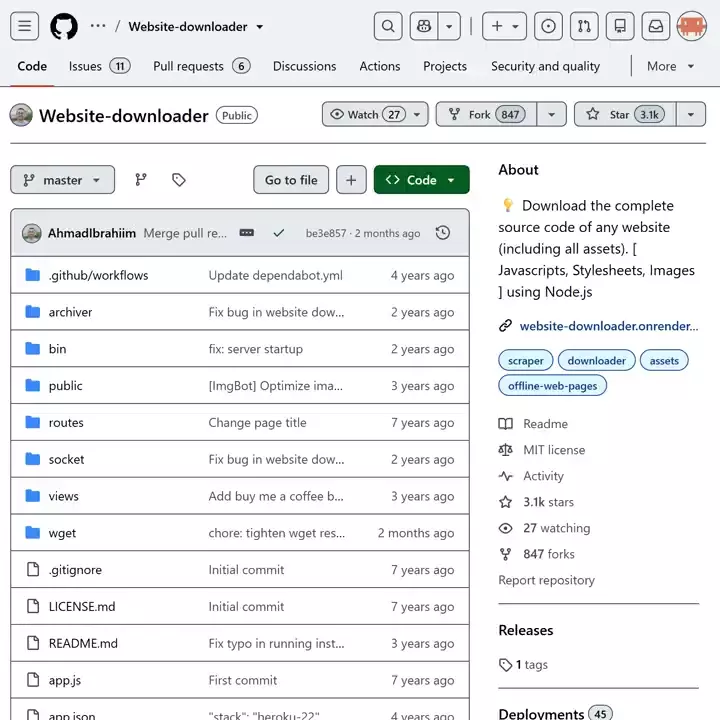Expand the Watch options dropdown arrow
The height and width of the screenshot is (720, 720).
click(x=417, y=114)
